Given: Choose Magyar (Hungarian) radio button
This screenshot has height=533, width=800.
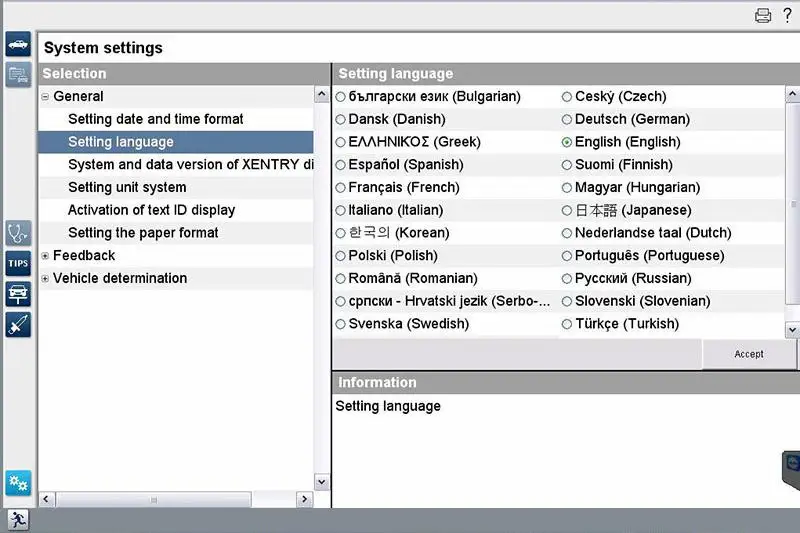Looking at the screenshot, I should (x=566, y=188).
